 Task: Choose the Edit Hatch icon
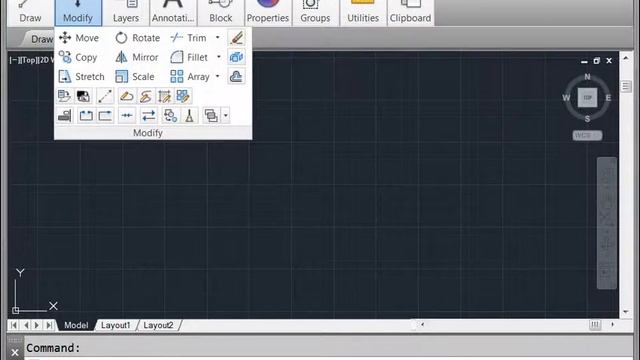164,96
